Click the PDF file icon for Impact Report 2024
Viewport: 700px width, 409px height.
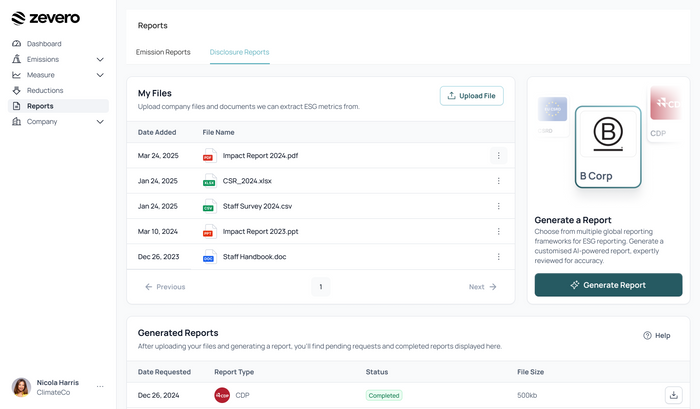point(209,156)
